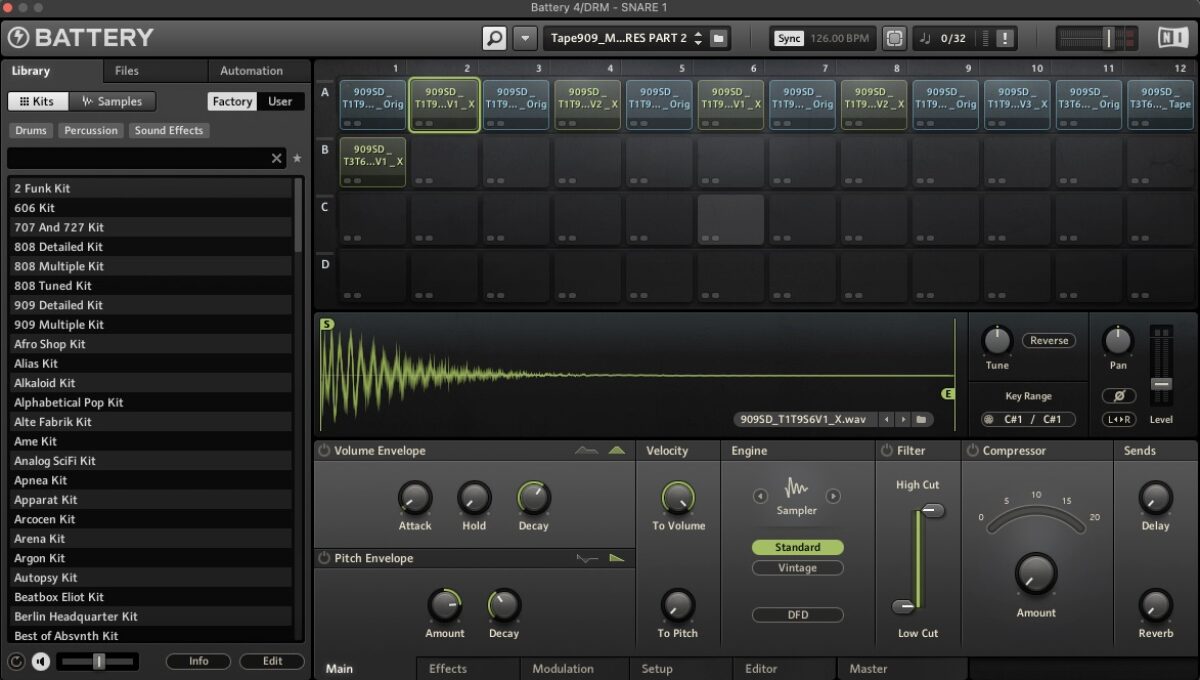Screen dimensions: 1200x680
Task: Click the Level fader handle
Action: point(1161,384)
